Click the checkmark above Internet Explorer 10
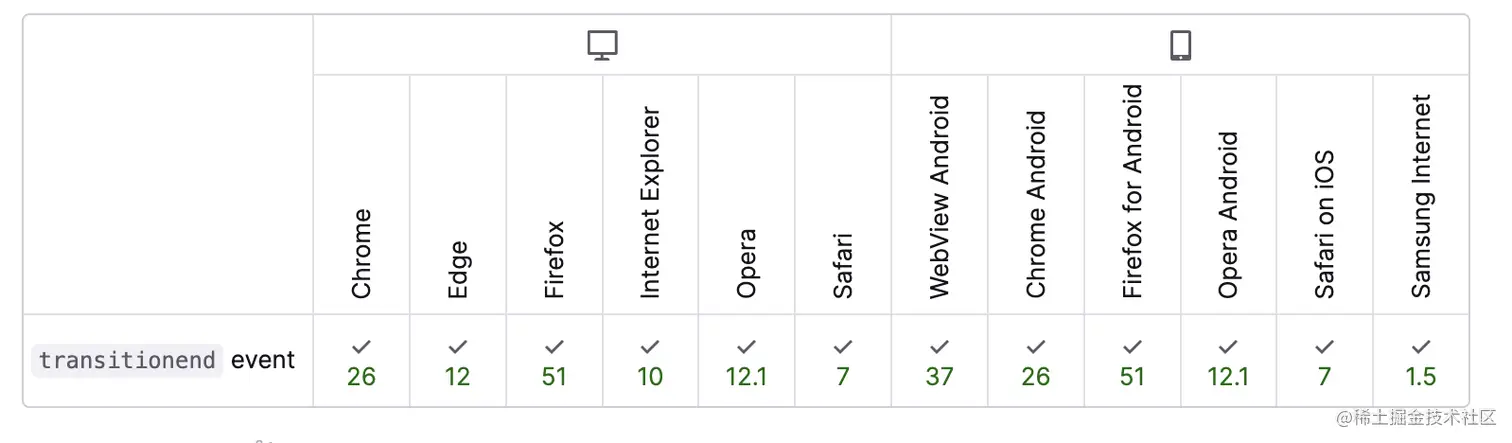 pos(650,347)
